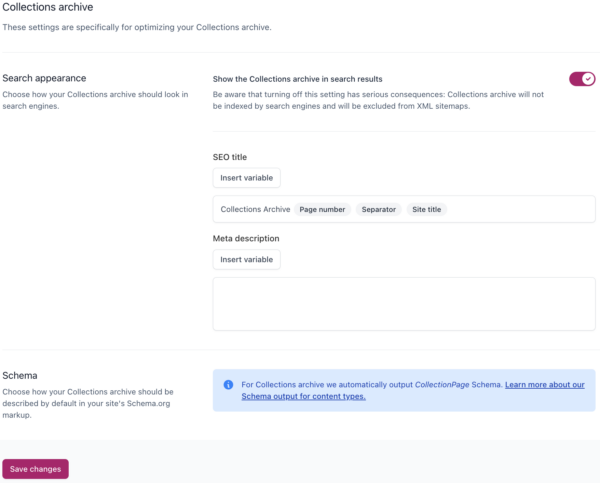Open the Learn more about Schema output link
This screenshot has height=483, width=600.
(x=544, y=384)
